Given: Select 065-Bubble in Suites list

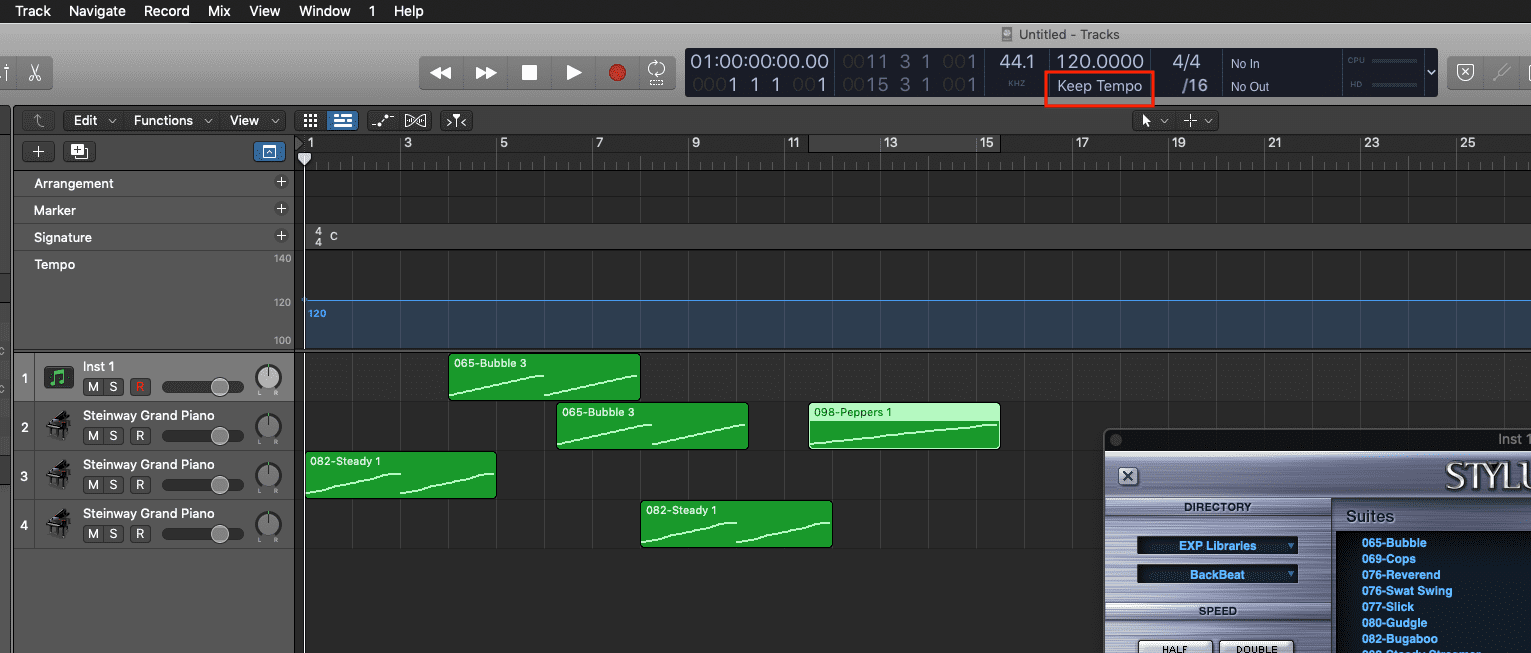Looking at the screenshot, I should pos(1394,543).
